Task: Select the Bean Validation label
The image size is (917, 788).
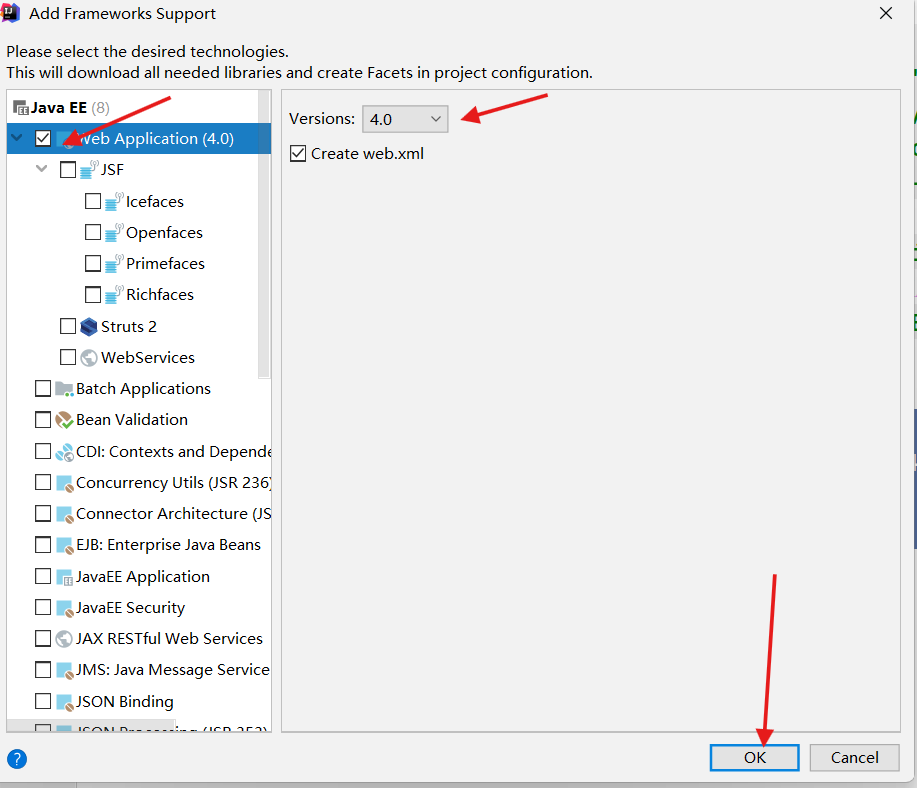Action: point(132,420)
